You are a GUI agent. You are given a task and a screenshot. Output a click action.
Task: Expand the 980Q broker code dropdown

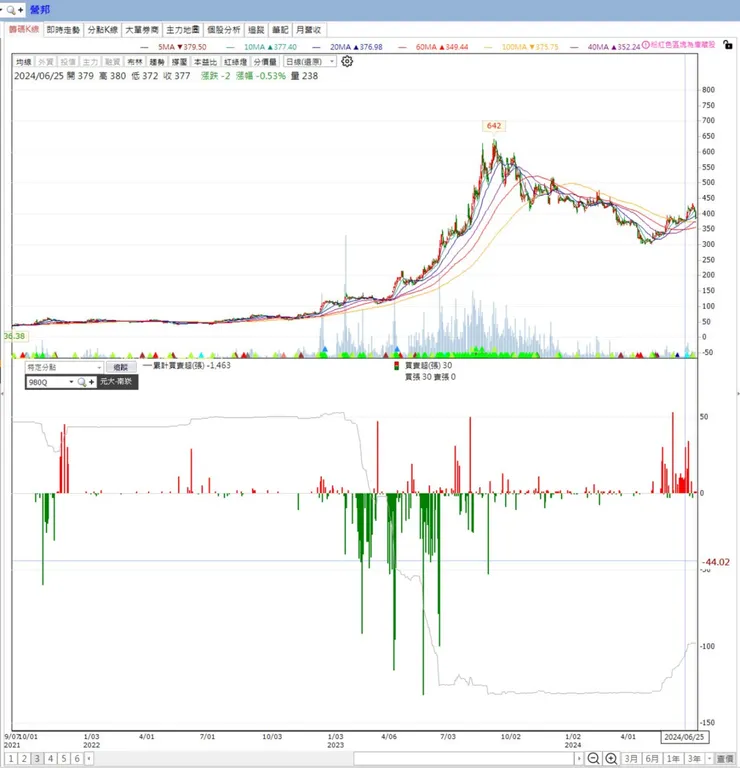coord(72,382)
